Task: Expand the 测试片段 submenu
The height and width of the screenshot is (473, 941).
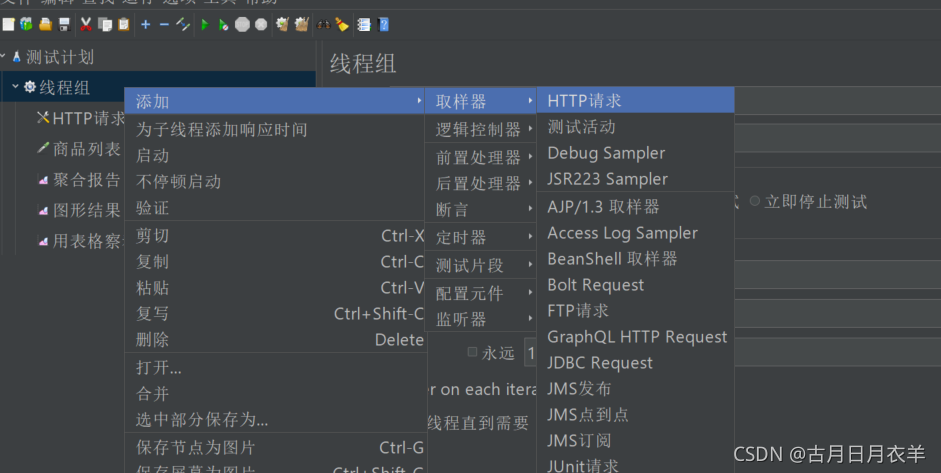Action: (480, 265)
